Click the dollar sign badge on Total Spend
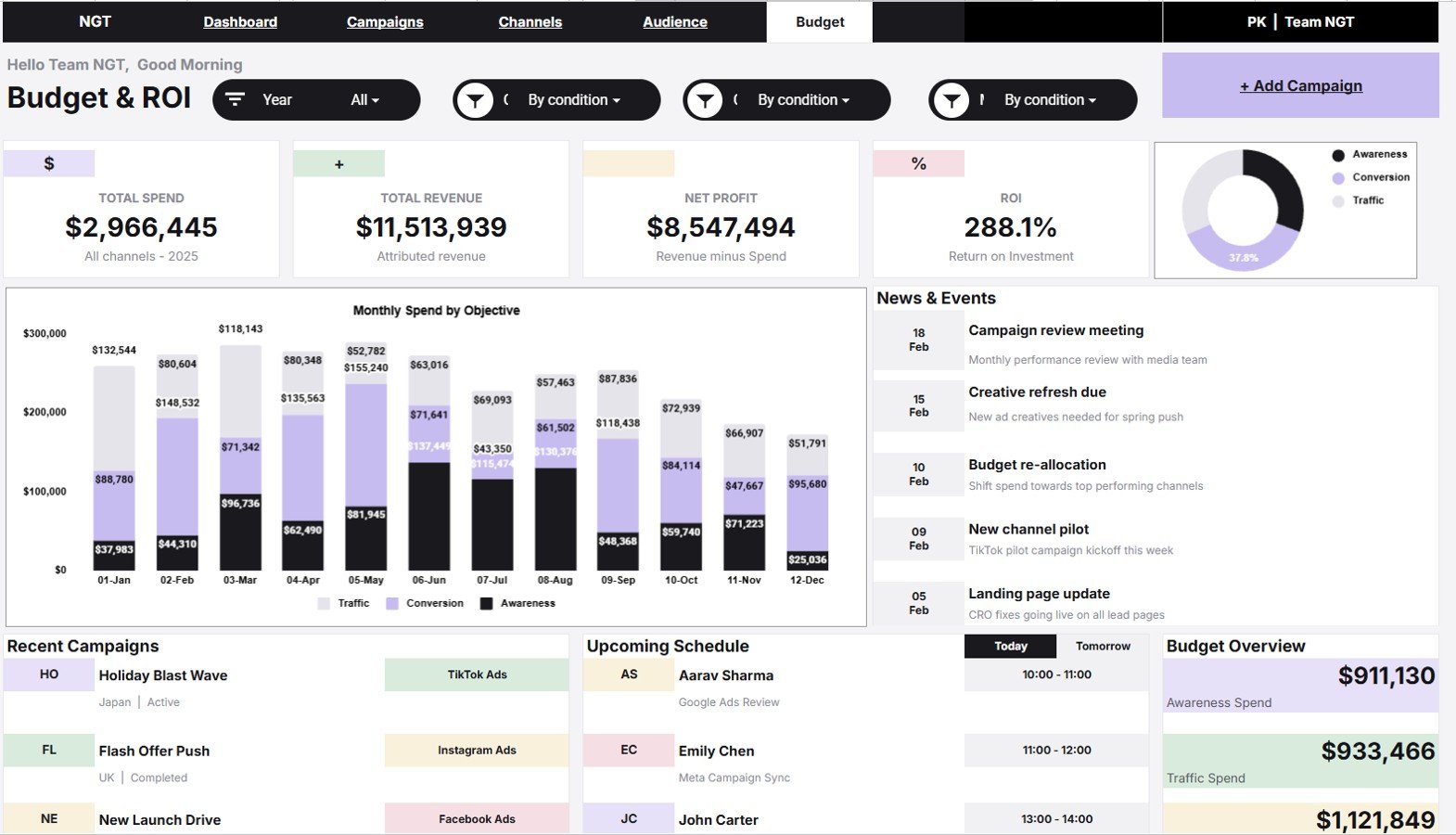 pos(49,163)
